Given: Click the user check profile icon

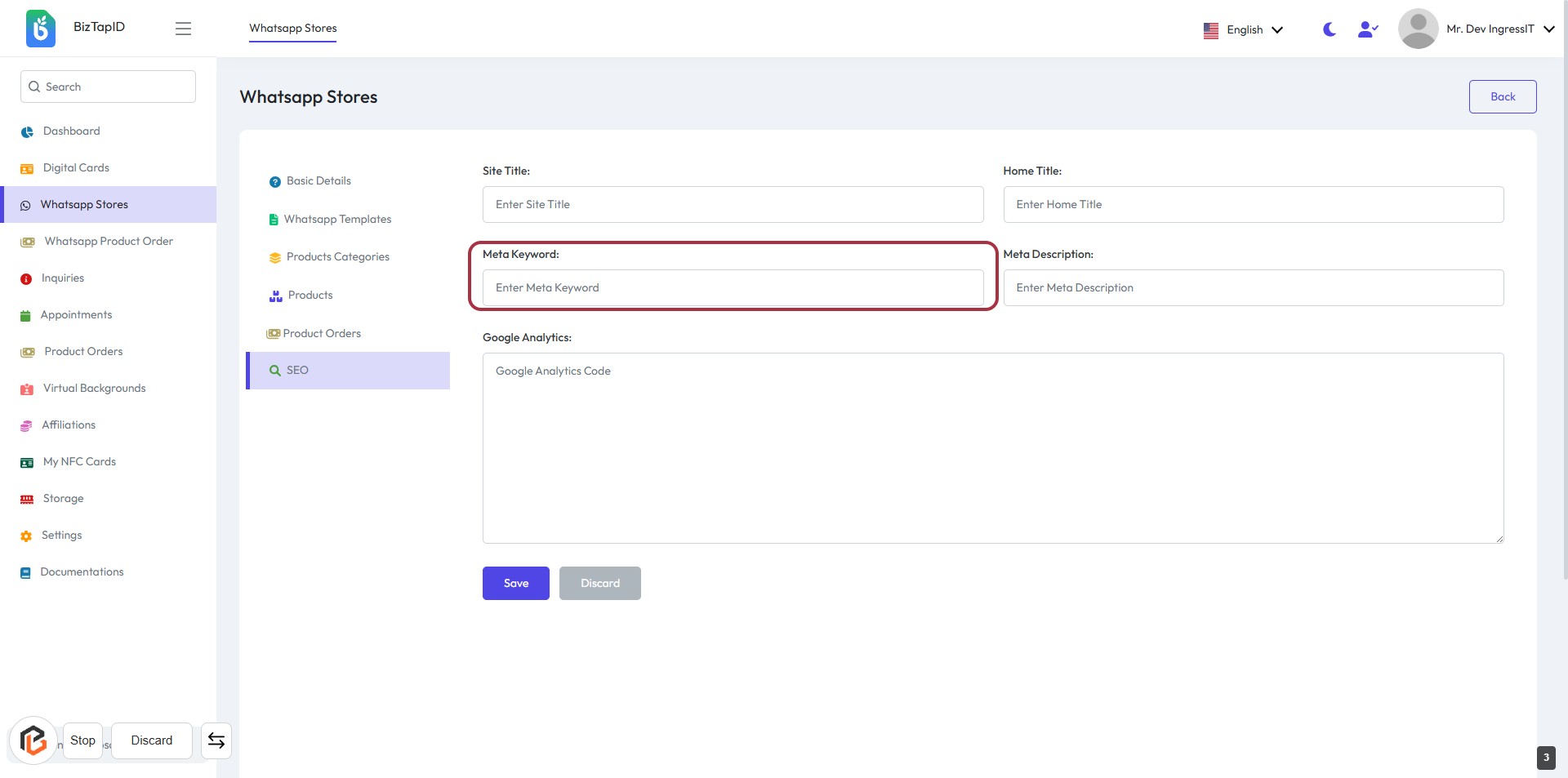Looking at the screenshot, I should 1367,29.
